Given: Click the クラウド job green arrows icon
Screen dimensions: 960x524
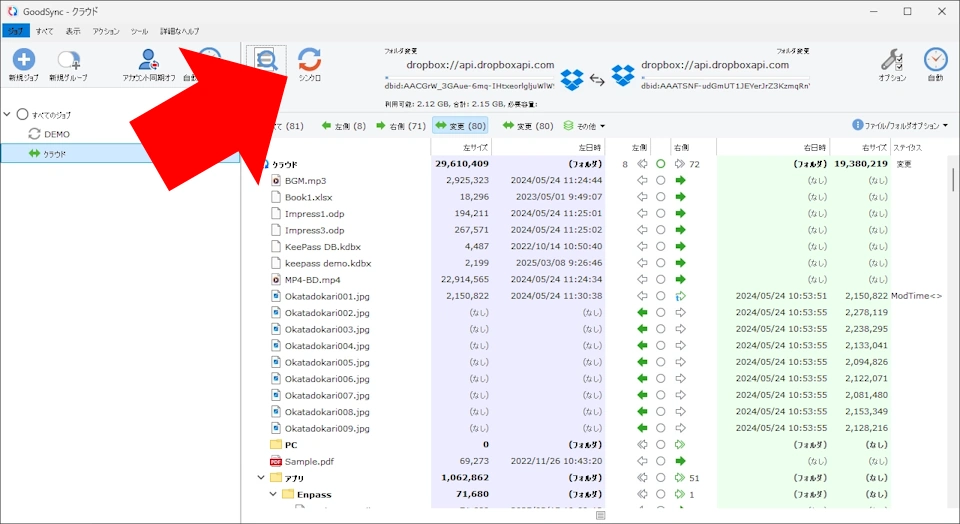Looking at the screenshot, I should click(x=34, y=154).
